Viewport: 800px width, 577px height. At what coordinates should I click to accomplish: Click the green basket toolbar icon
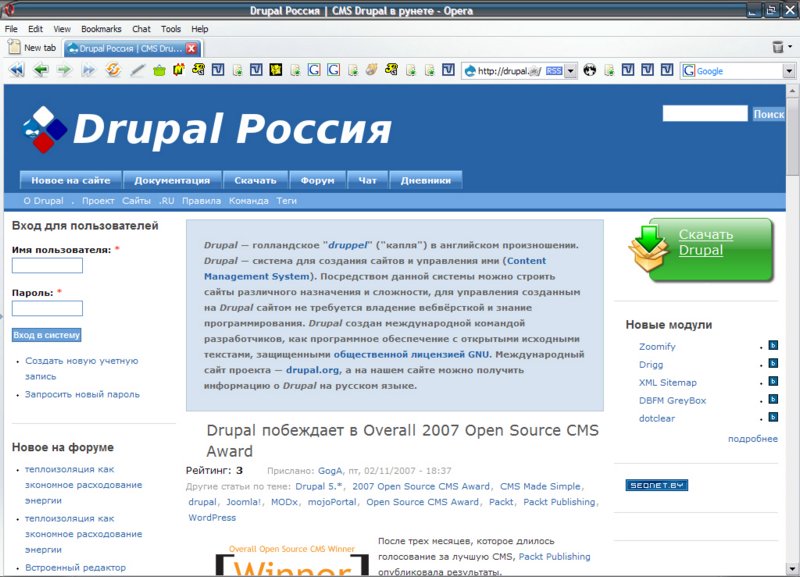159,70
